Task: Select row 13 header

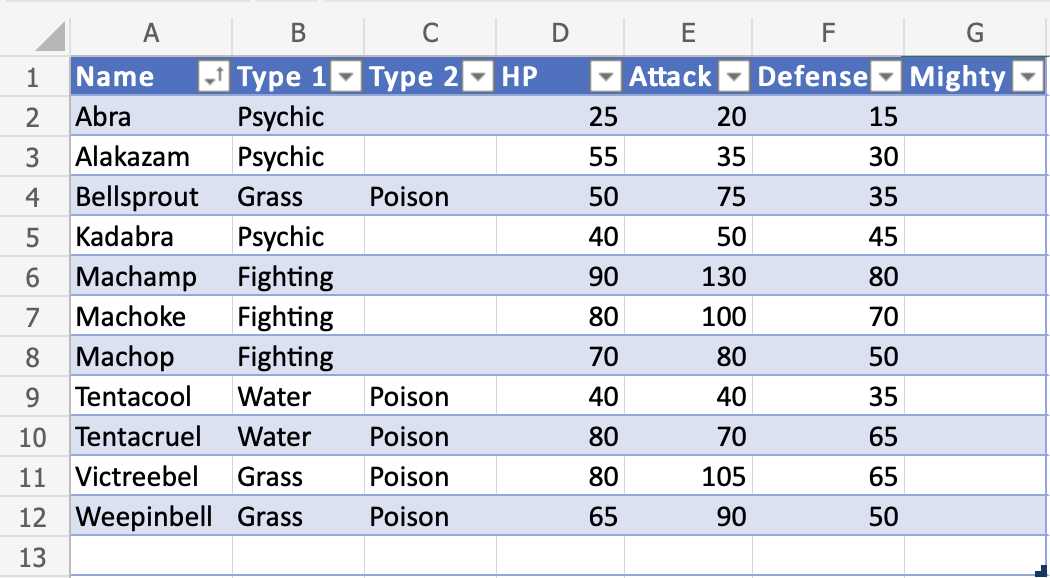Action: click(x=33, y=557)
